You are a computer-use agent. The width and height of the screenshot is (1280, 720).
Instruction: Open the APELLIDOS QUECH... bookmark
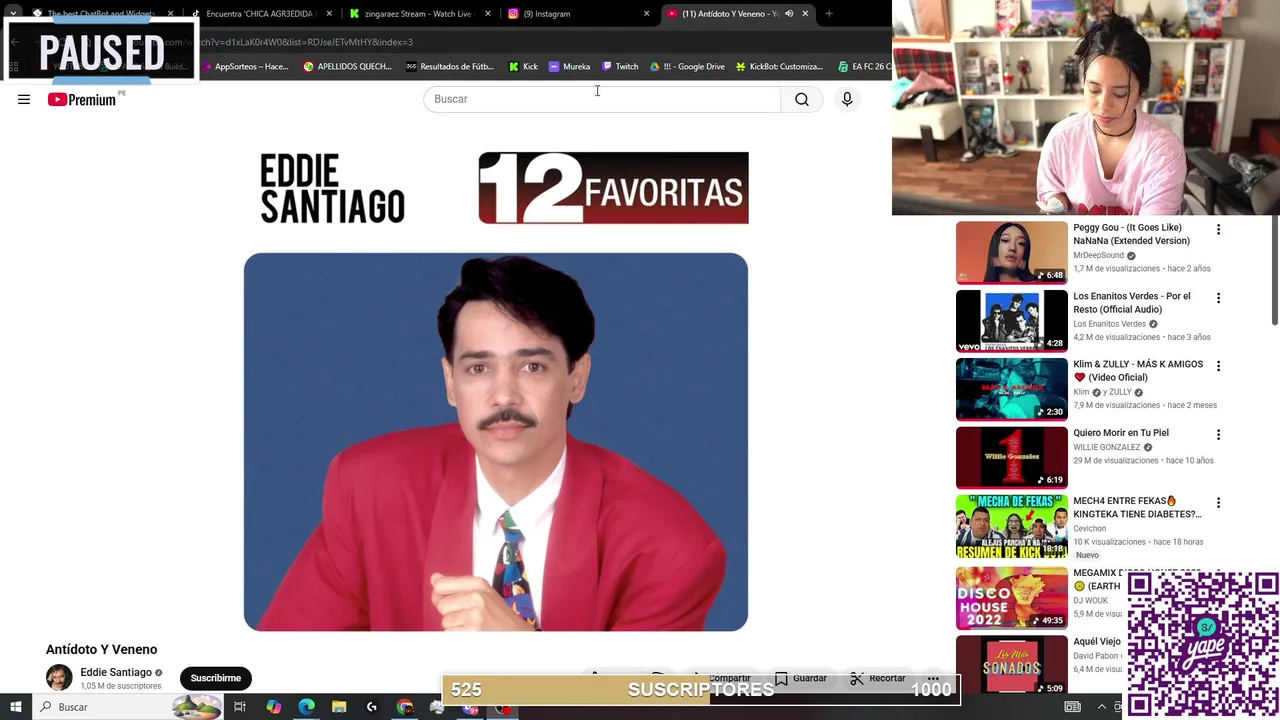(x=348, y=67)
